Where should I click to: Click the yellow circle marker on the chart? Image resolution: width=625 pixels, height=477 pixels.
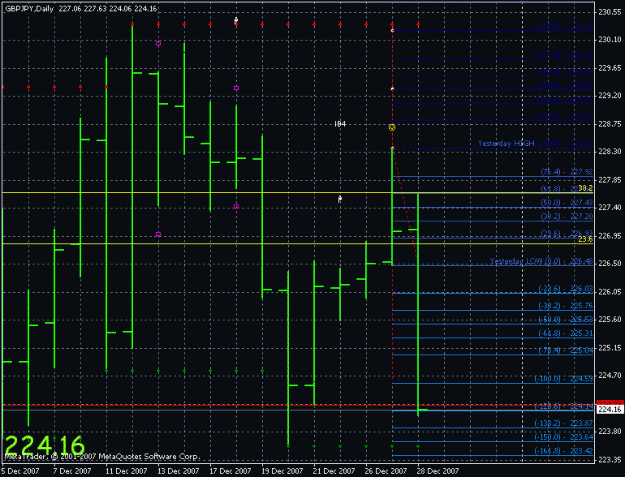(392, 128)
